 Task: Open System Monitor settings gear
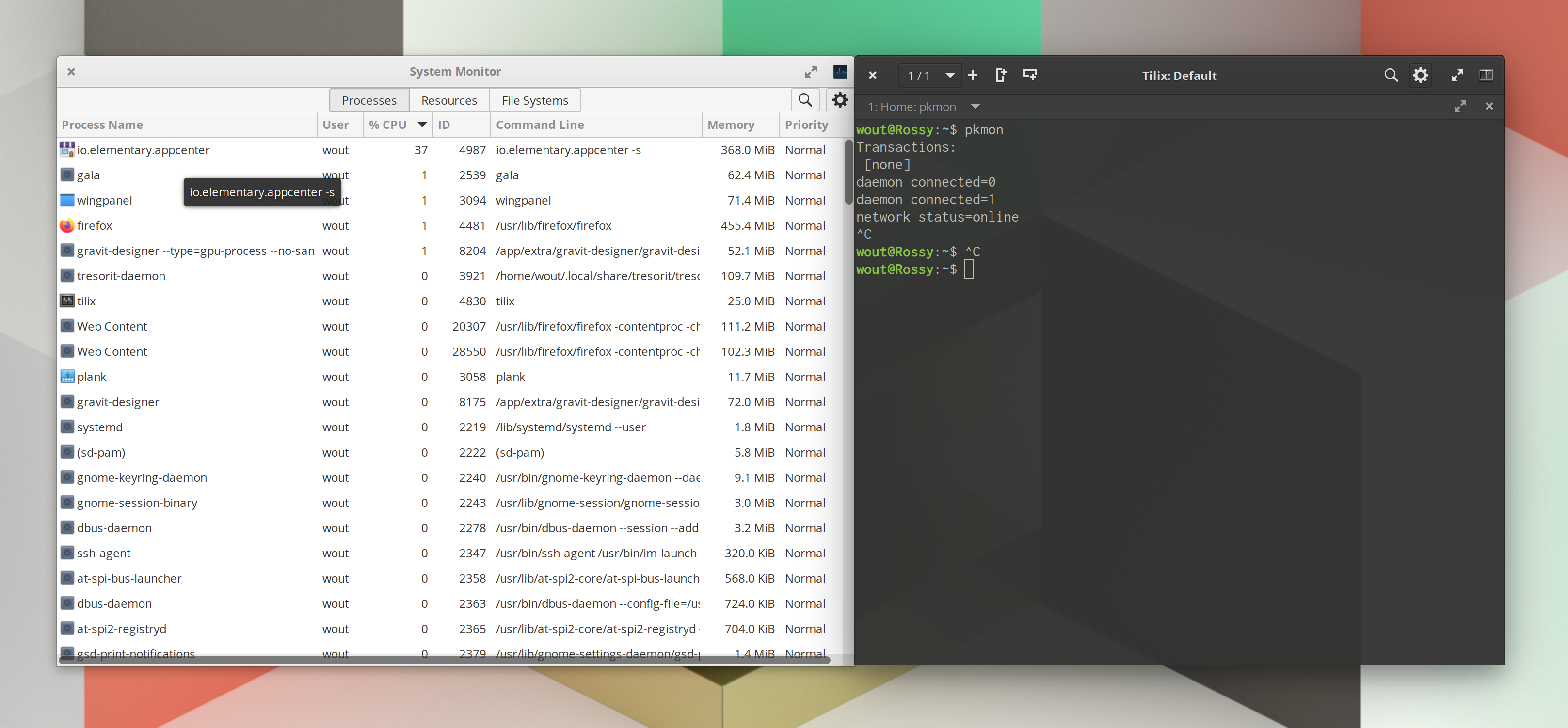point(840,100)
